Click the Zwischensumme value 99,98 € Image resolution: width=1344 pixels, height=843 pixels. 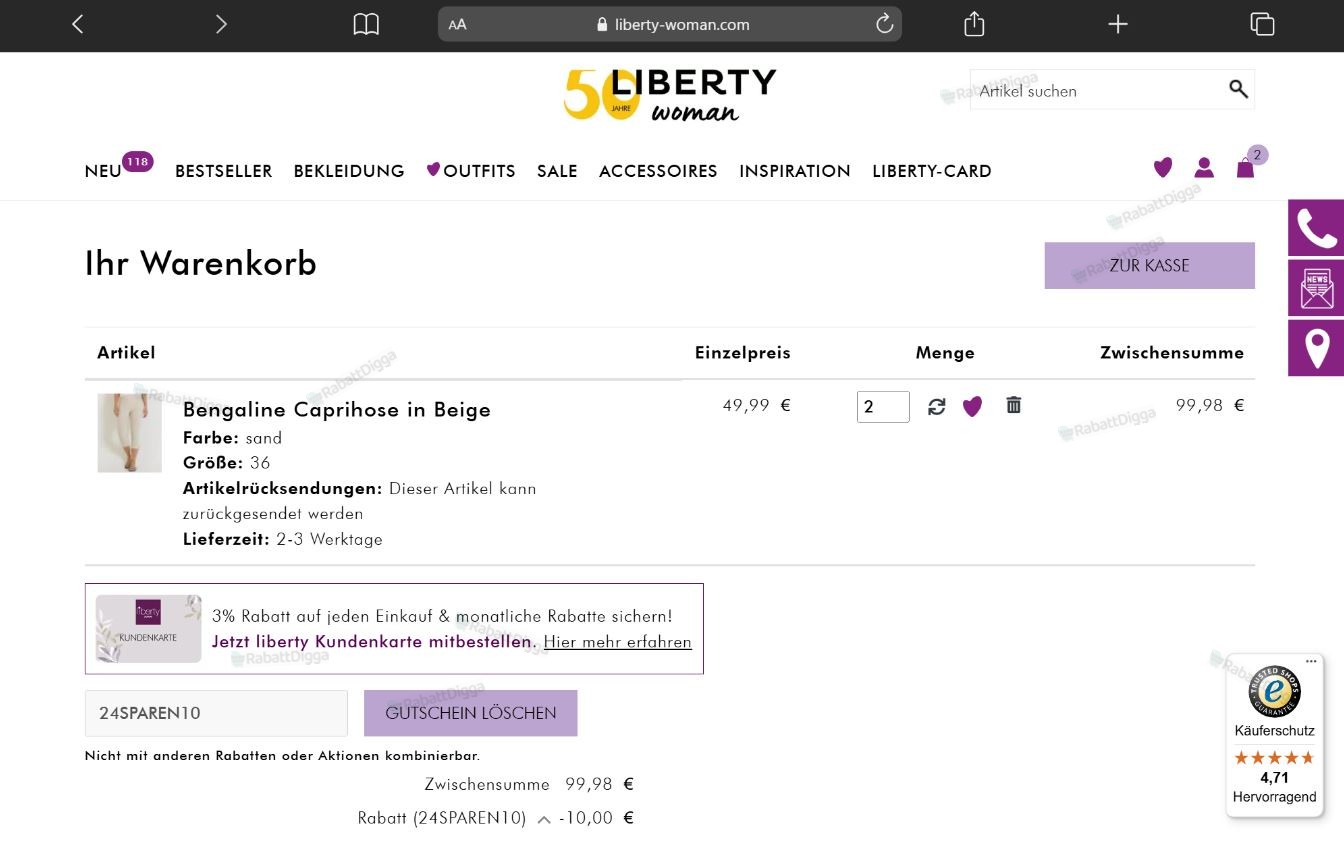point(1210,405)
